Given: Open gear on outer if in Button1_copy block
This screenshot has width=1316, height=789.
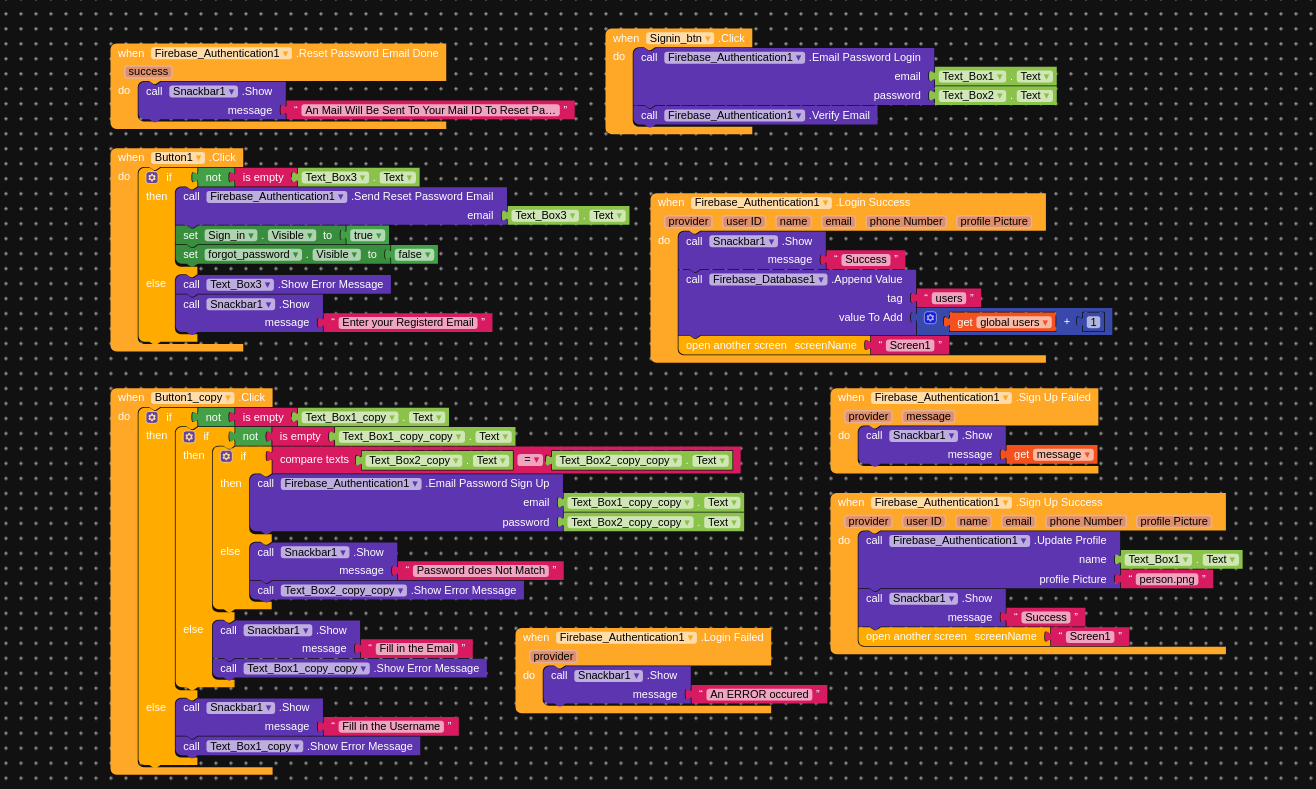Looking at the screenshot, I should tap(152, 417).
